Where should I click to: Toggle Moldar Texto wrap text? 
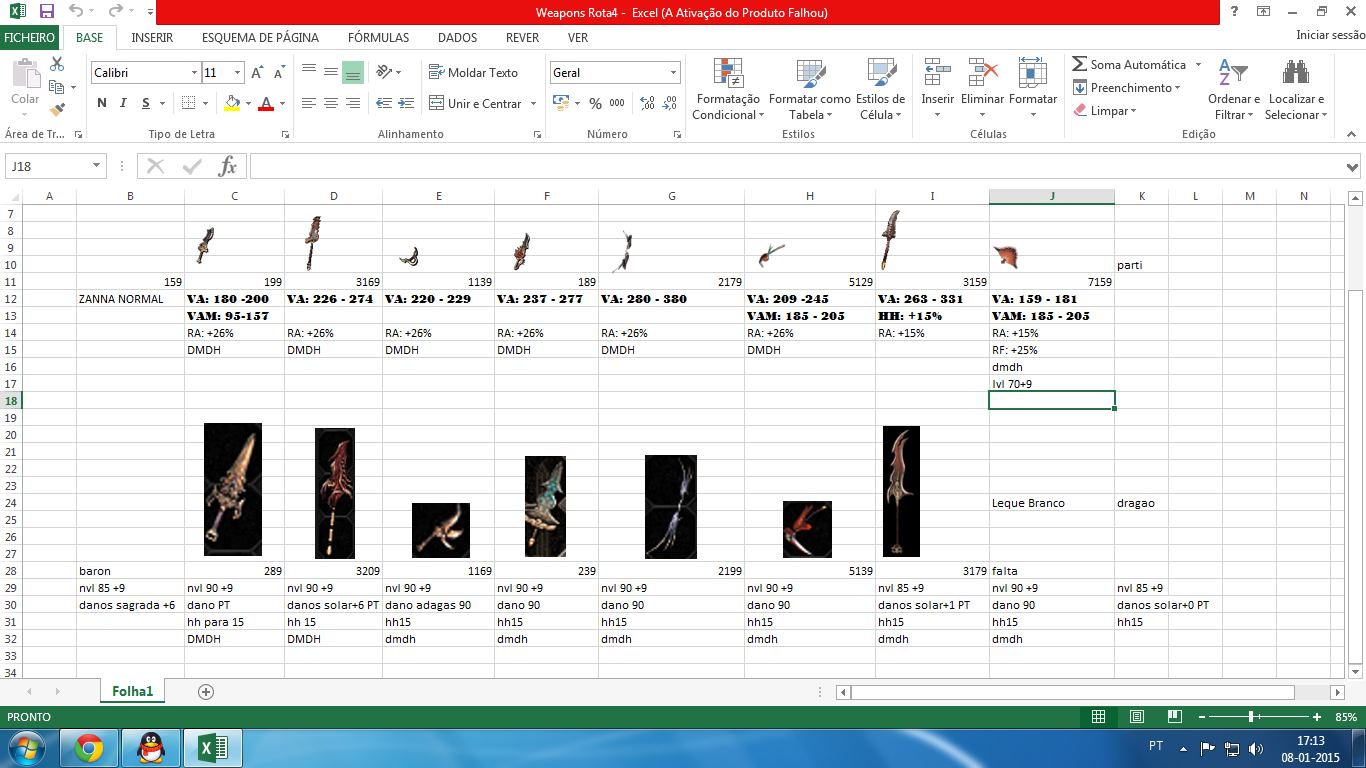point(474,72)
